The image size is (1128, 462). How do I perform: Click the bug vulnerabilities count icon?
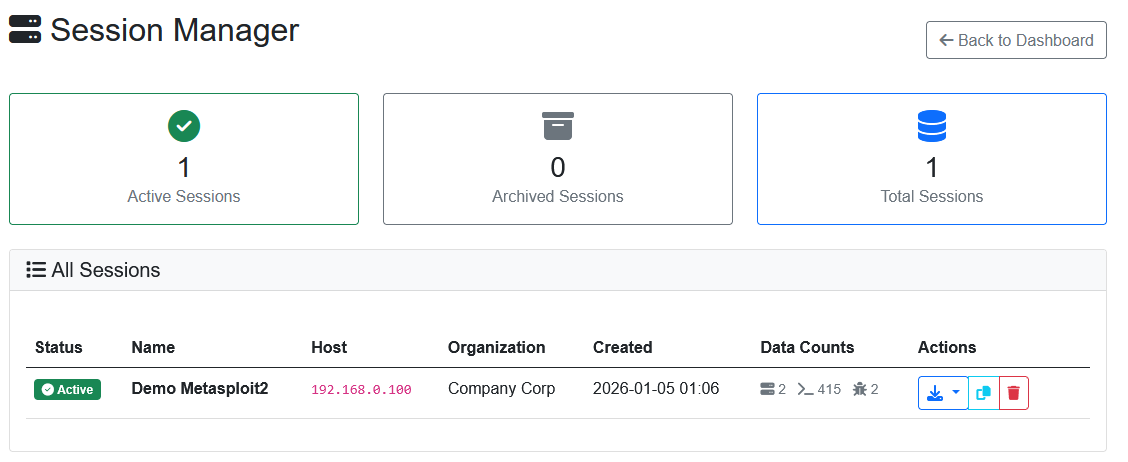pyautogui.click(x=859, y=389)
